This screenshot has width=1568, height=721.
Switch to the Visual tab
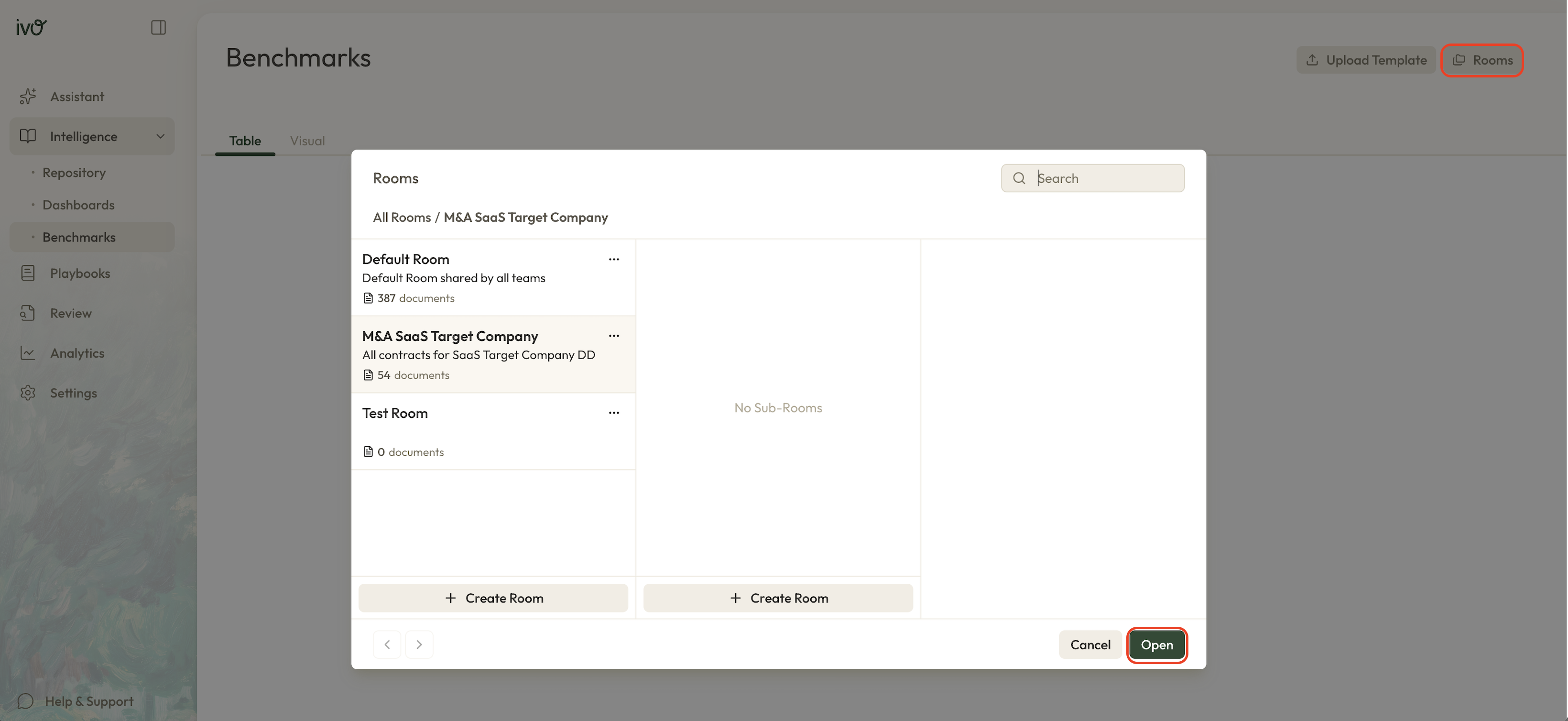(x=307, y=141)
